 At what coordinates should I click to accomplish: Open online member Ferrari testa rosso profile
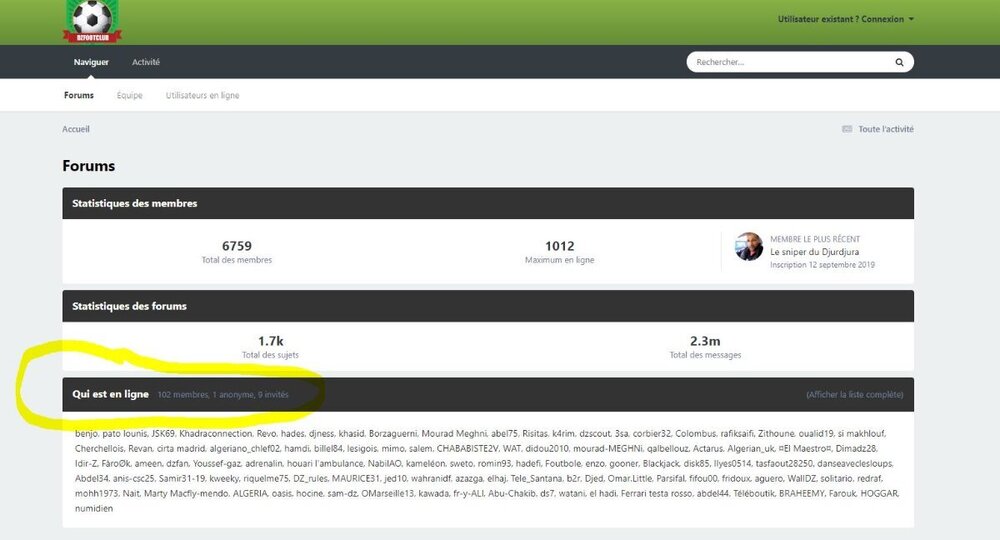click(656, 493)
